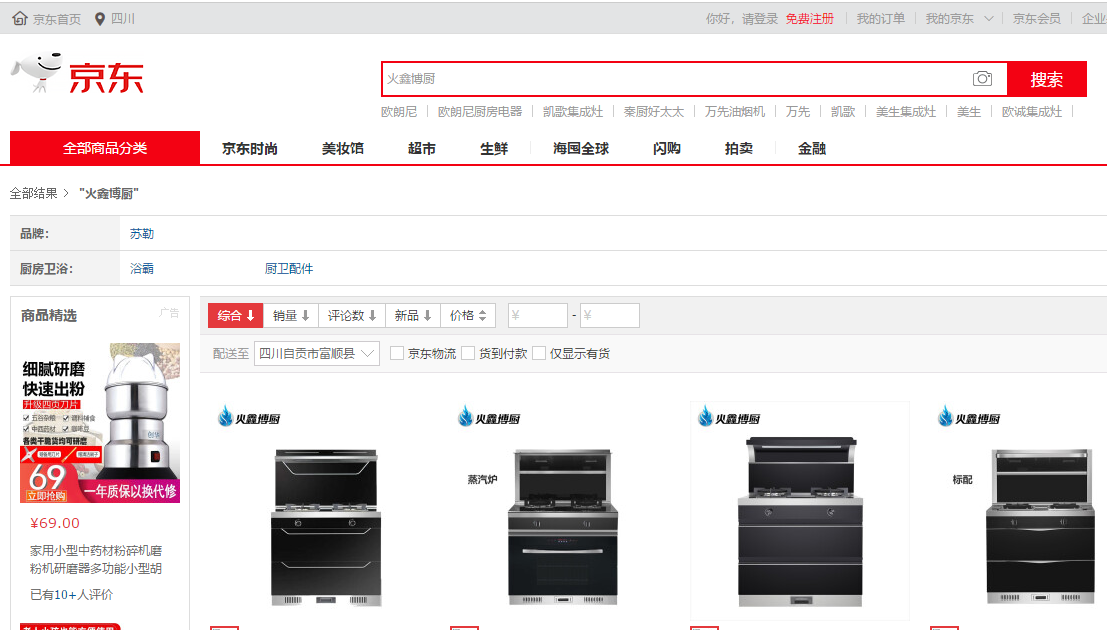Enable the 京东物流 checkbox

pyautogui.click(x=397, y=353)
